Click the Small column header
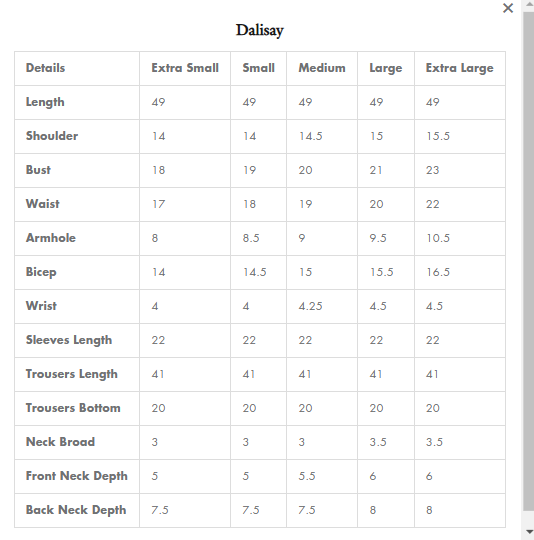 pyautogui.click(x=259, y=68)
